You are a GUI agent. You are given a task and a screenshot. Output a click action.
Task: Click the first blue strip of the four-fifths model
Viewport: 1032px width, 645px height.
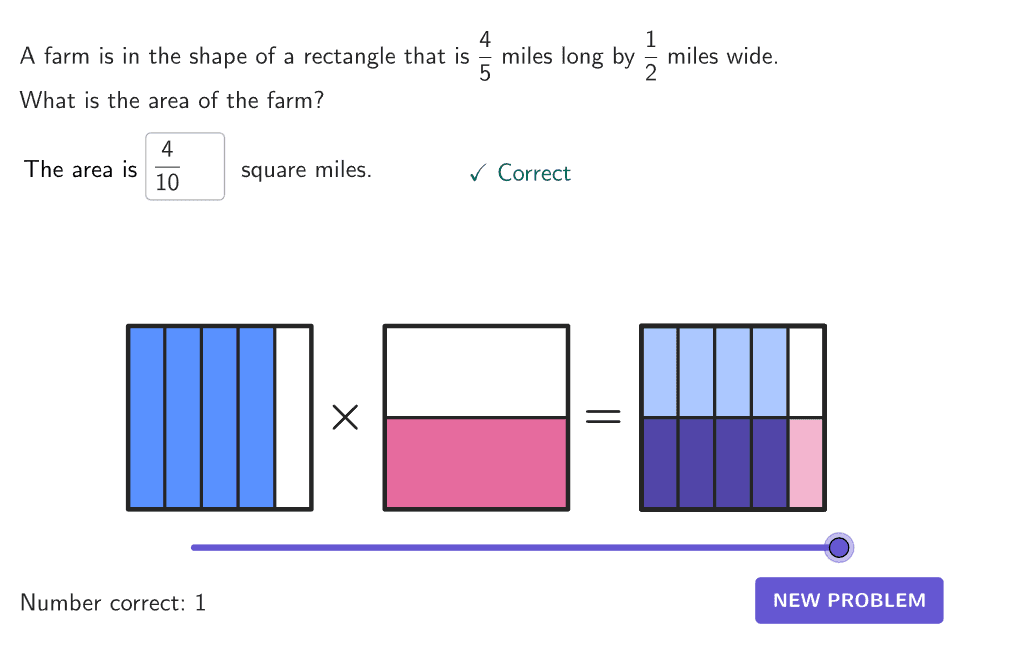pyautogui.click(x=147, y=417)
